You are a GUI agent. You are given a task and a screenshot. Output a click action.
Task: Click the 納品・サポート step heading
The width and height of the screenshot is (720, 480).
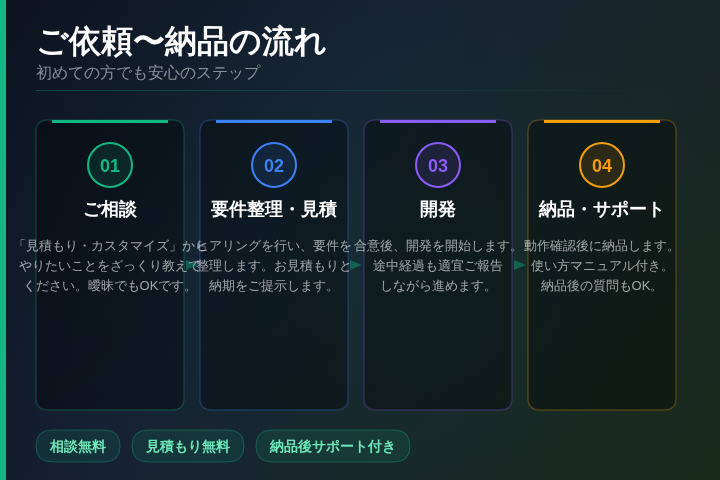point(602,210)
